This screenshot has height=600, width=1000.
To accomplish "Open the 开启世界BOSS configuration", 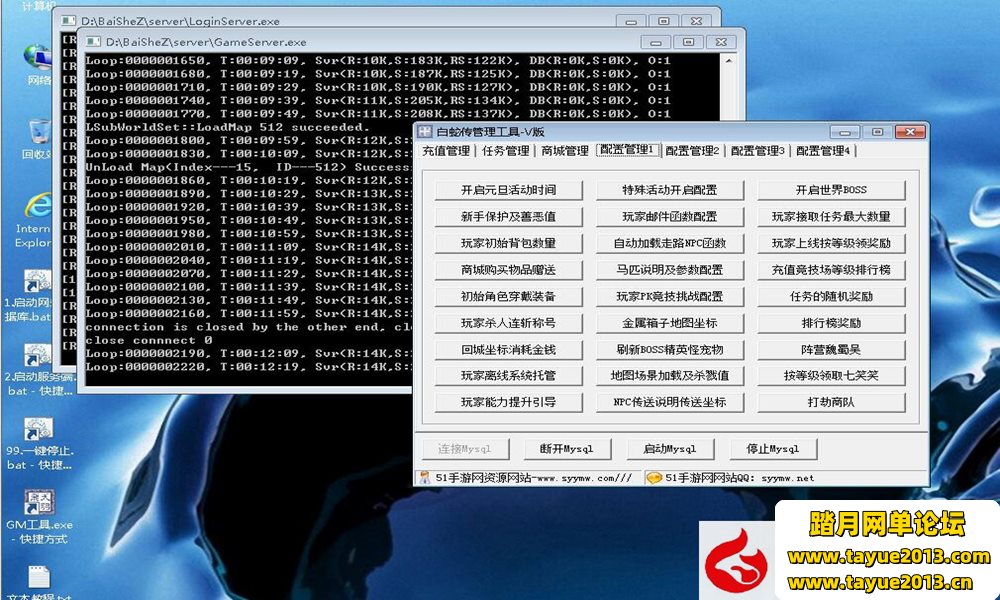I will click(x=830, y=190).
